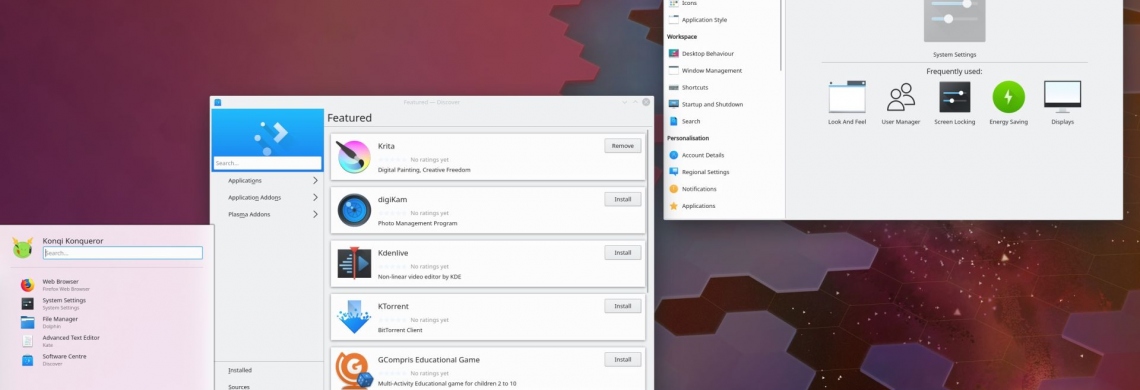Install Kdenlive

[x=622, y=252]
